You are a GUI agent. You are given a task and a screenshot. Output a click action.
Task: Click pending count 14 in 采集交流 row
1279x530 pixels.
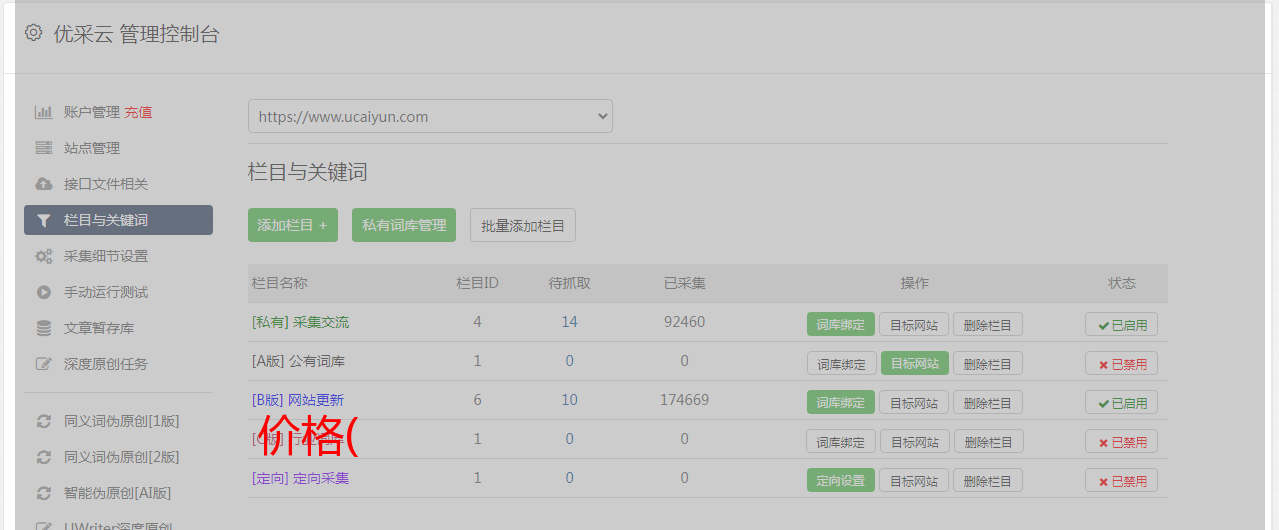(570, 322)
